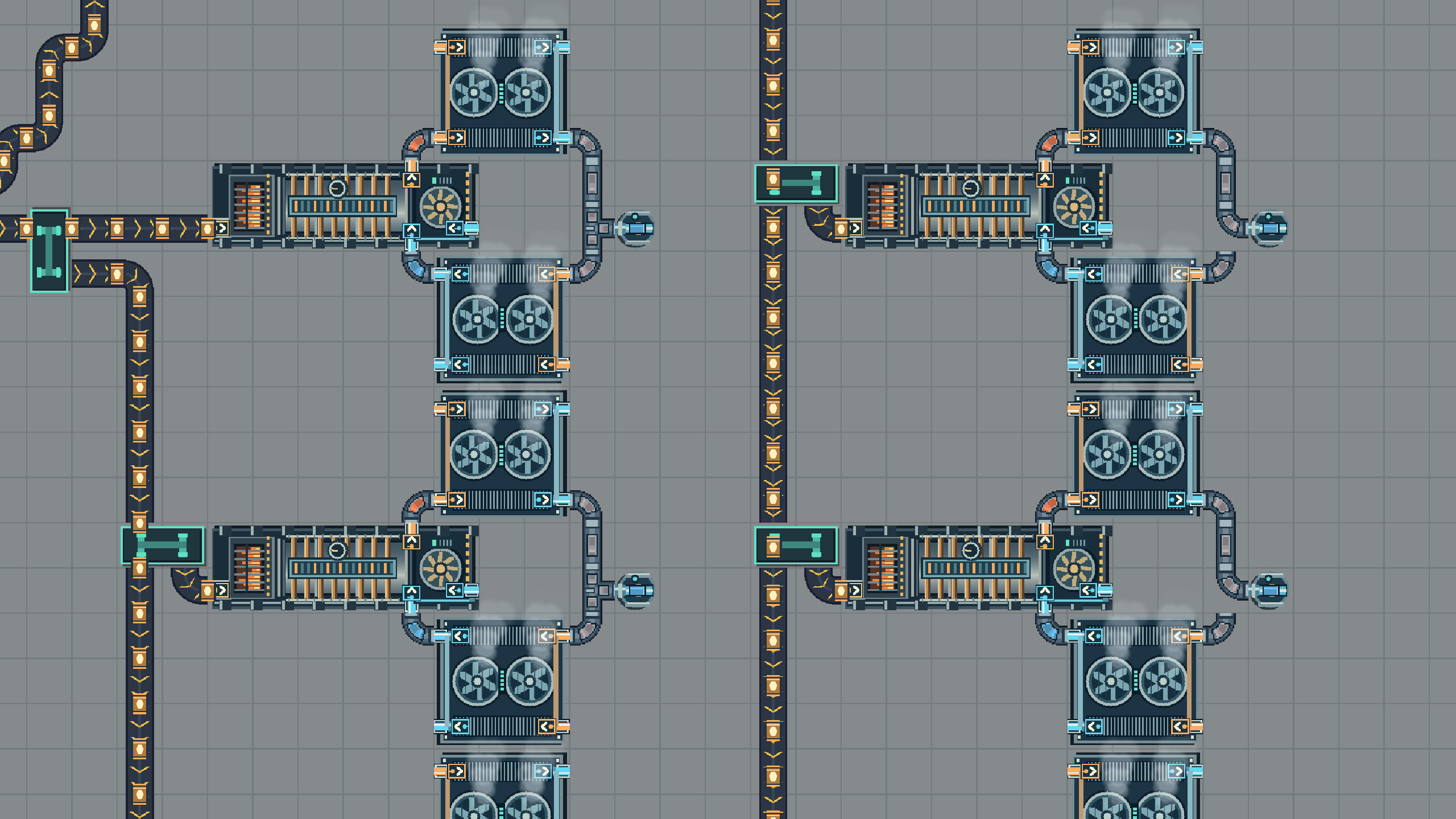Click the blue pump by upper-left generator
The image size is (1456, 819).
click(635, 229)
